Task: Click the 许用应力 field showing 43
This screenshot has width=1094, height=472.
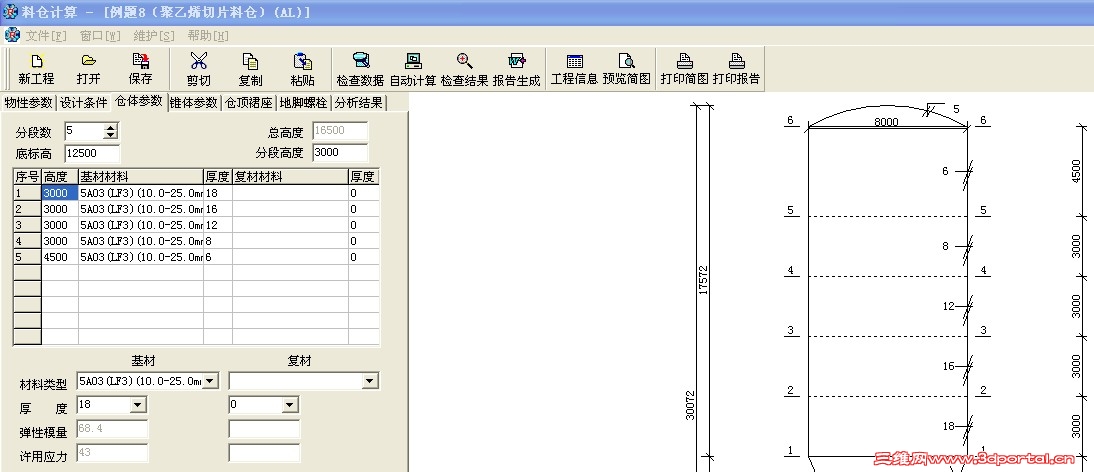Action: click(112, 452)
